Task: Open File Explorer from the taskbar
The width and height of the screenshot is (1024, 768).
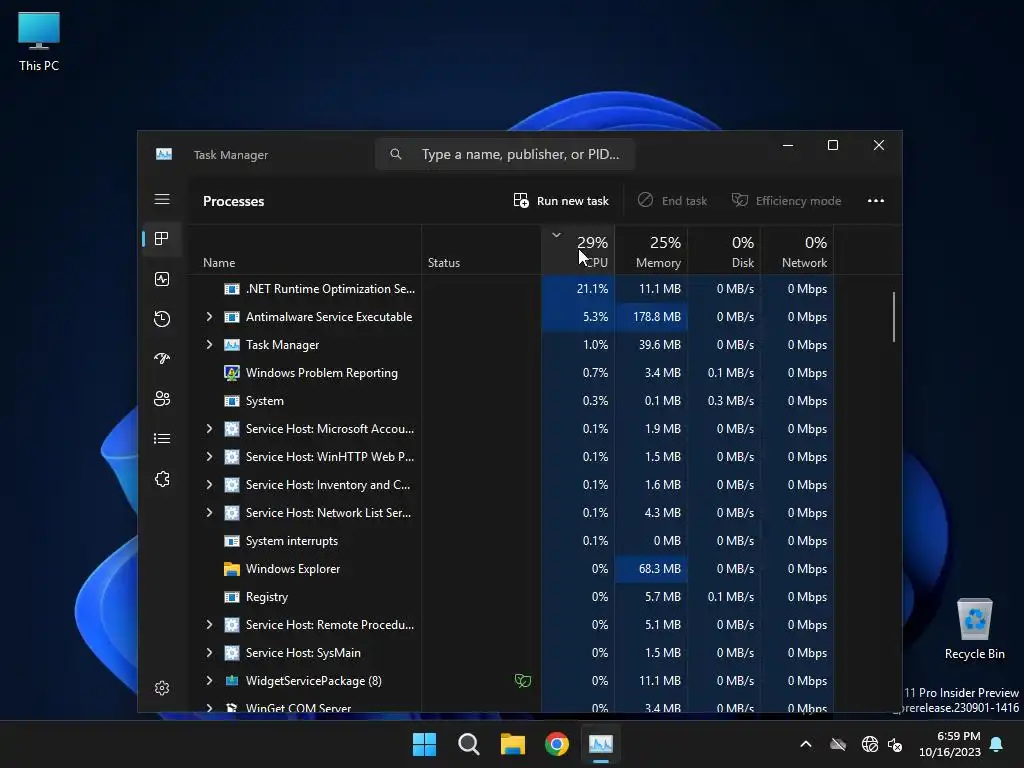Action: (x=513, y=744)
